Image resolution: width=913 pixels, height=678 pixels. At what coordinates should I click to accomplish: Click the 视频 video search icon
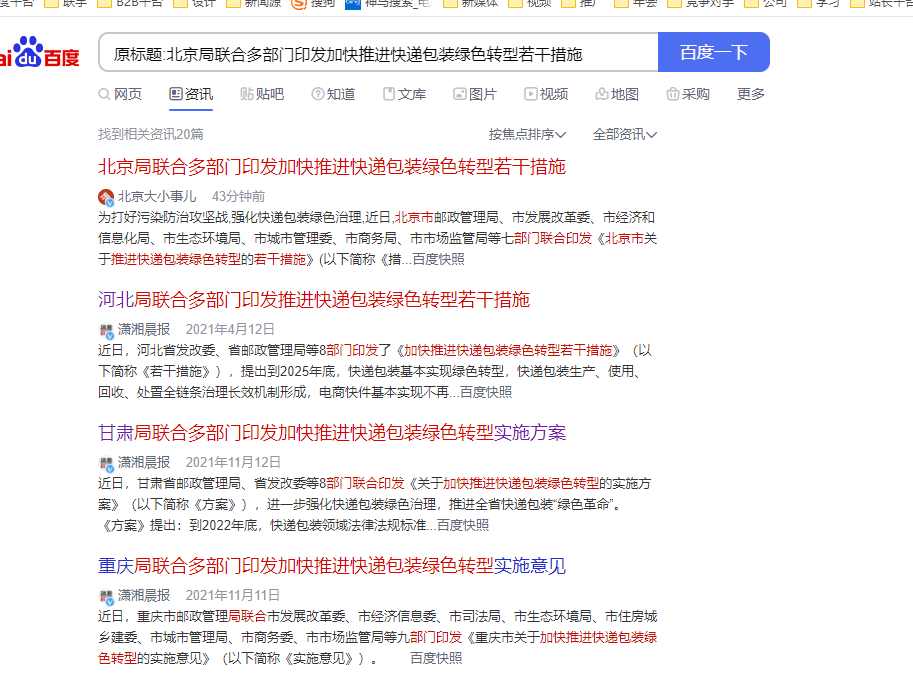(528, 94)
